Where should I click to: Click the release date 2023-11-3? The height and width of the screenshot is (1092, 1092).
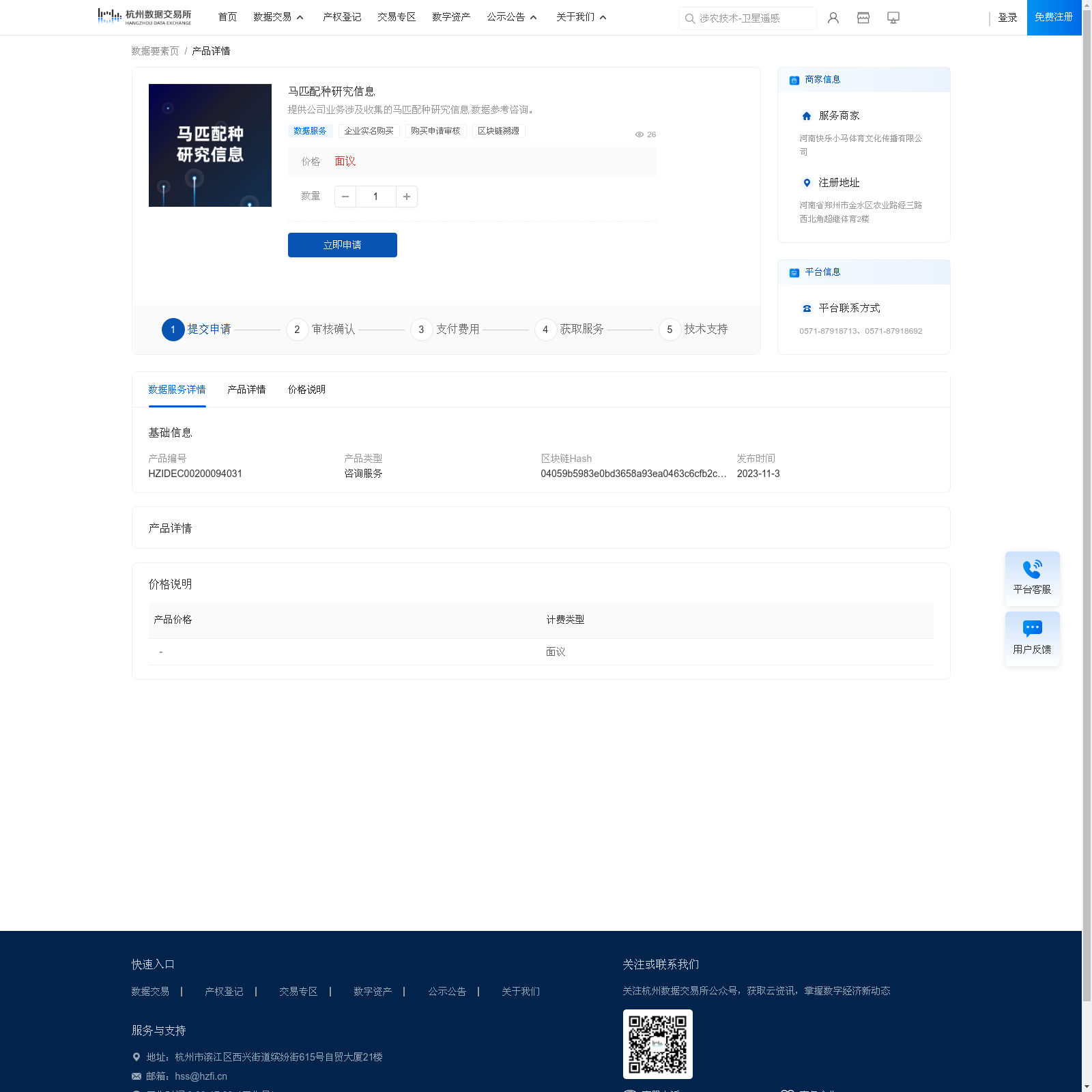point(758,474)
